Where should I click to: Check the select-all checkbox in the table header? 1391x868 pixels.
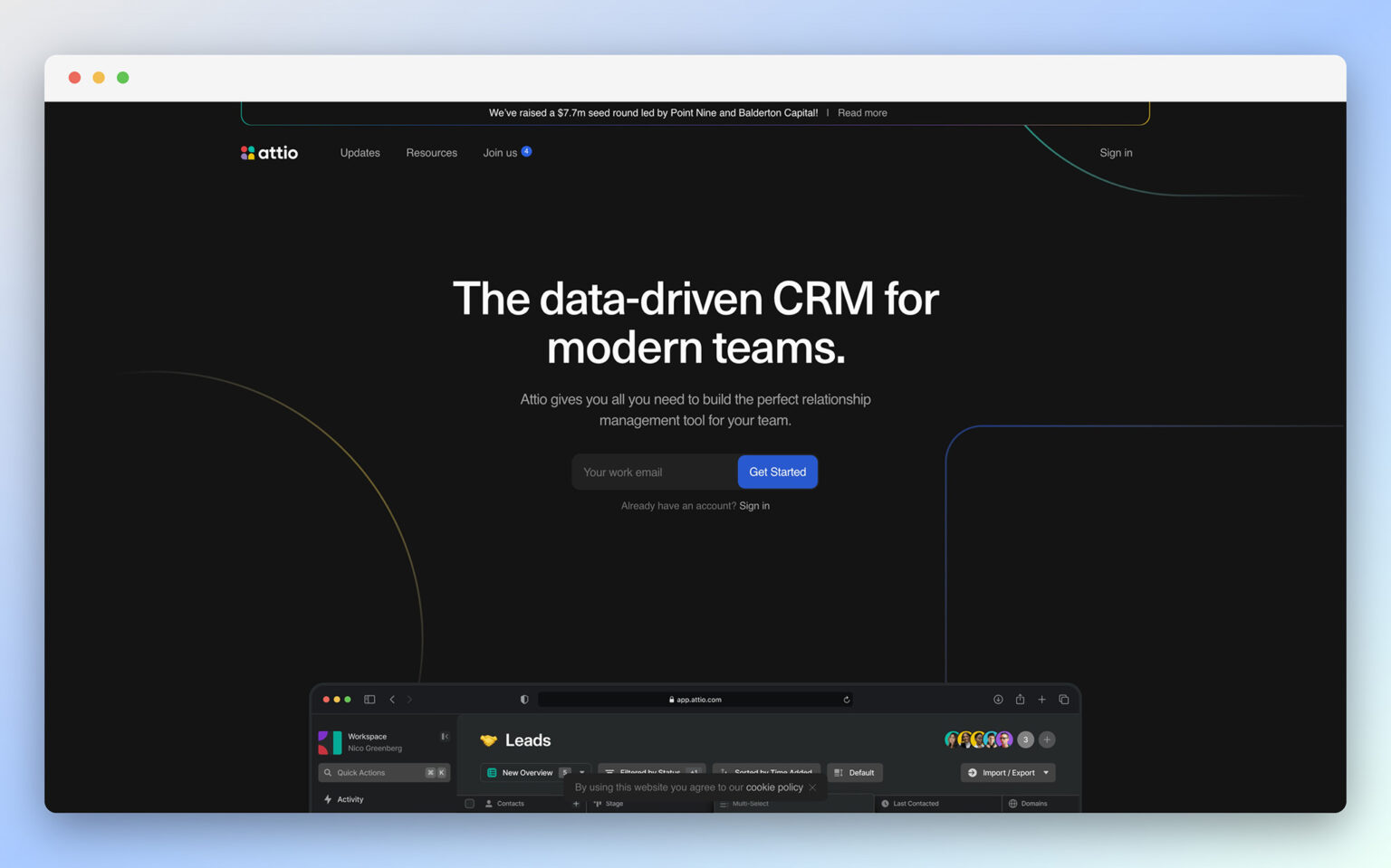468,803
